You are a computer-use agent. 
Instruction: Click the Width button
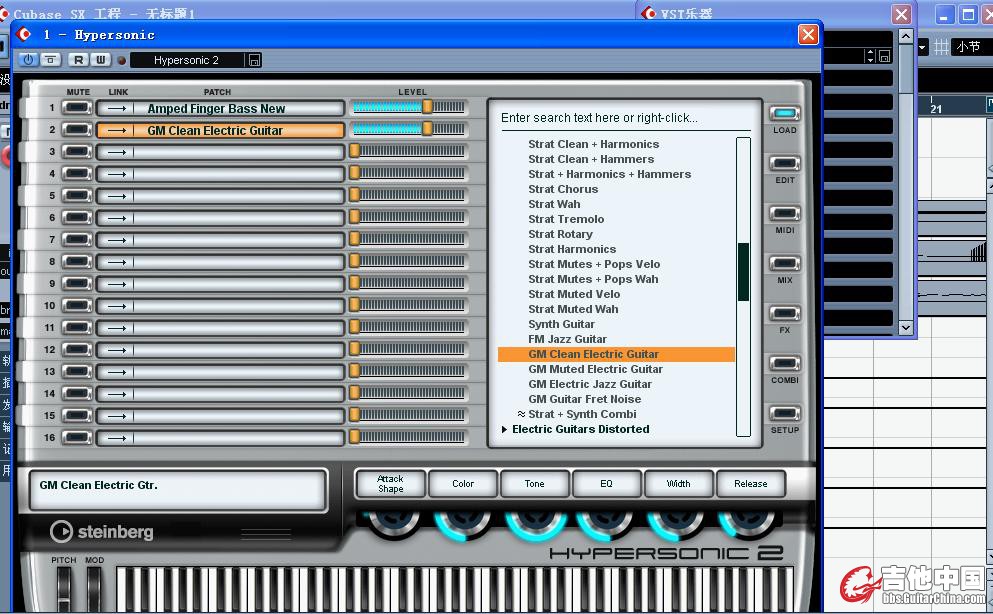[678, 484]
